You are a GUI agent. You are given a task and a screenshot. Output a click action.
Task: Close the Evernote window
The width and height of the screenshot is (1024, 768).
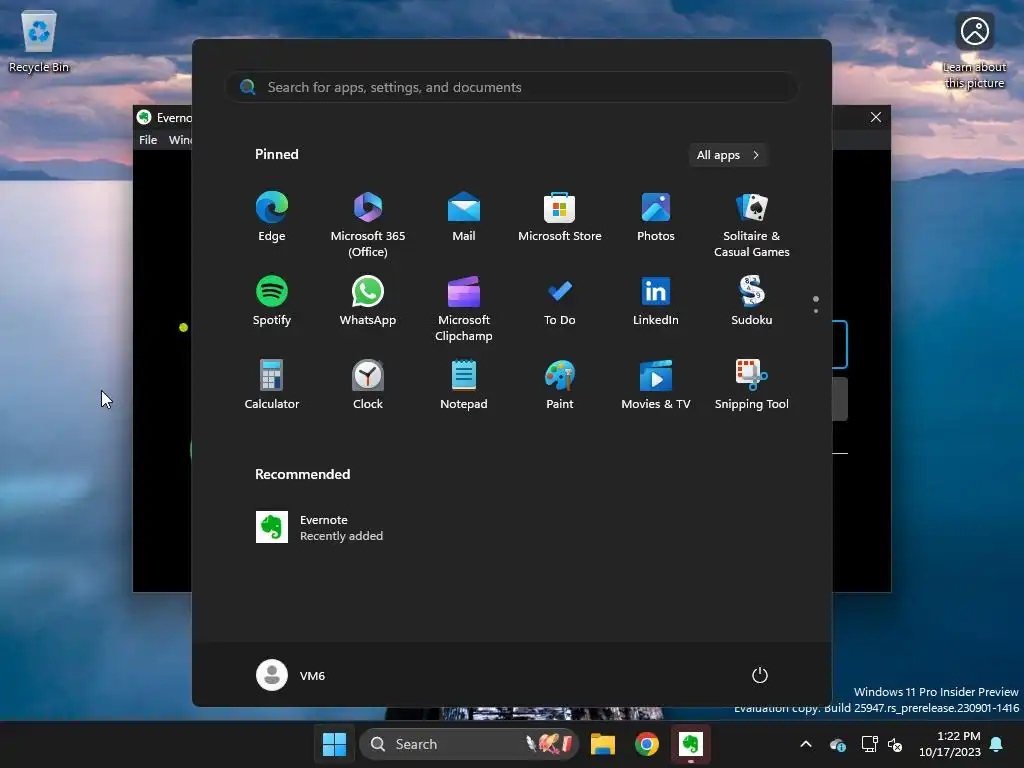pos(876,117)
